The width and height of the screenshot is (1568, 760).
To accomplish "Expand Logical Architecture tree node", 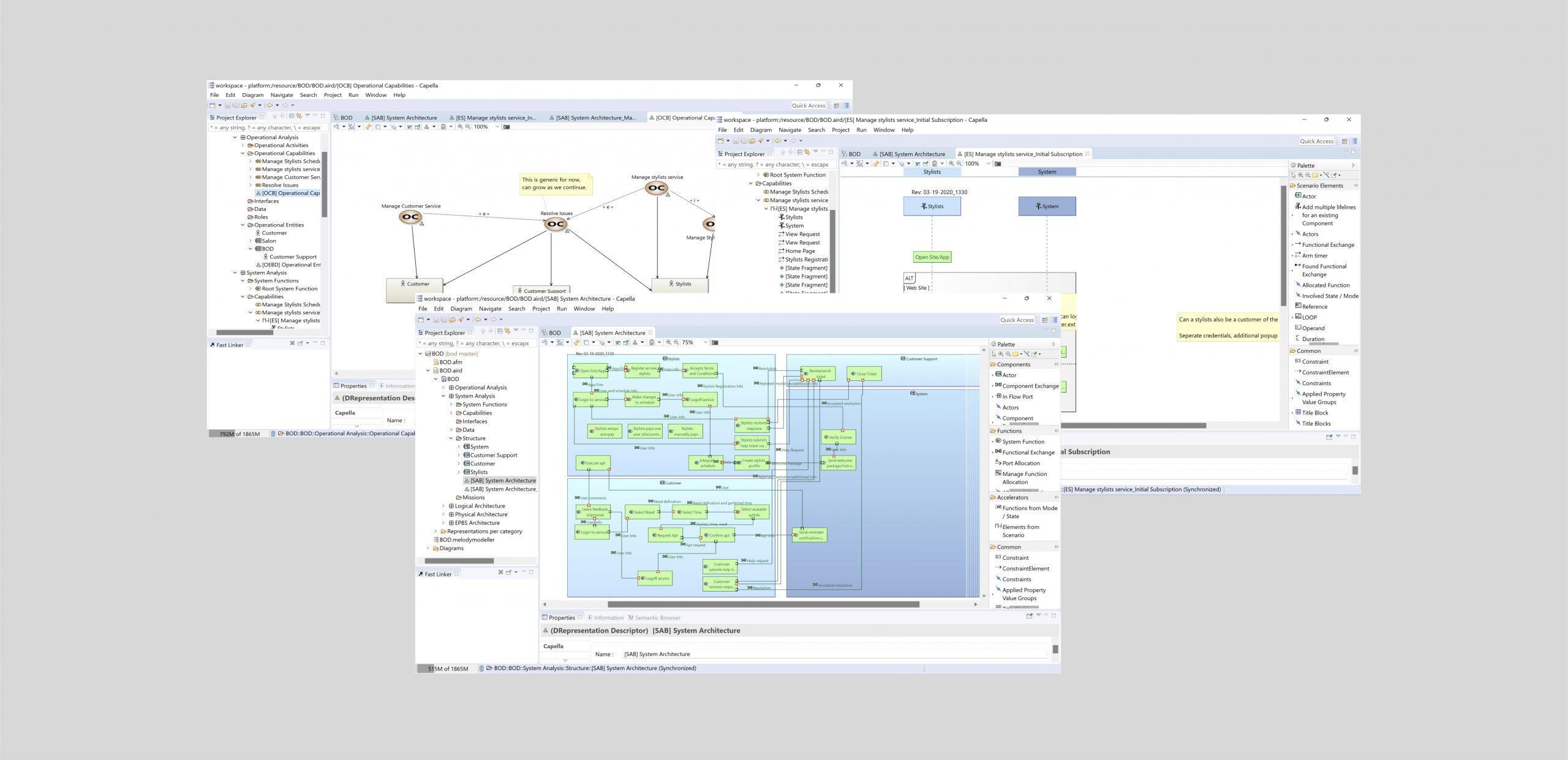I will 443,506.
